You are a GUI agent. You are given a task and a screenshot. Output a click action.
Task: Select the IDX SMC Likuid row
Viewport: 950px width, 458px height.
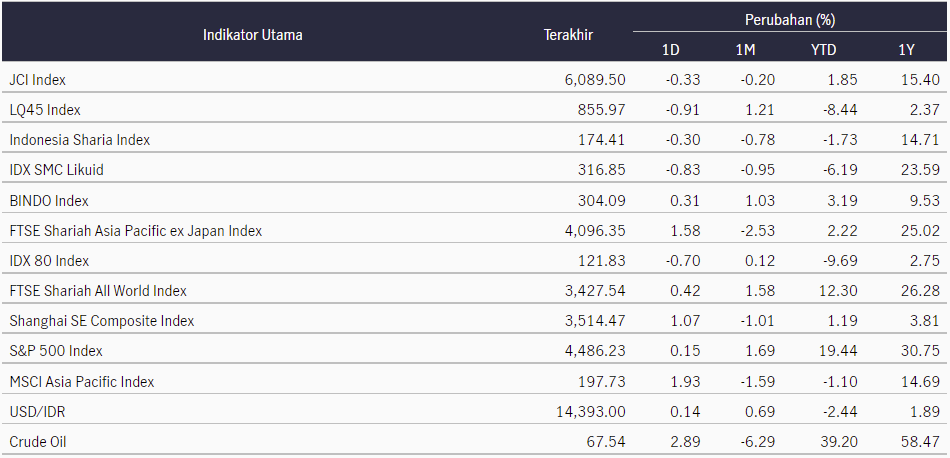pyautogui.click(x=56, y=170)
